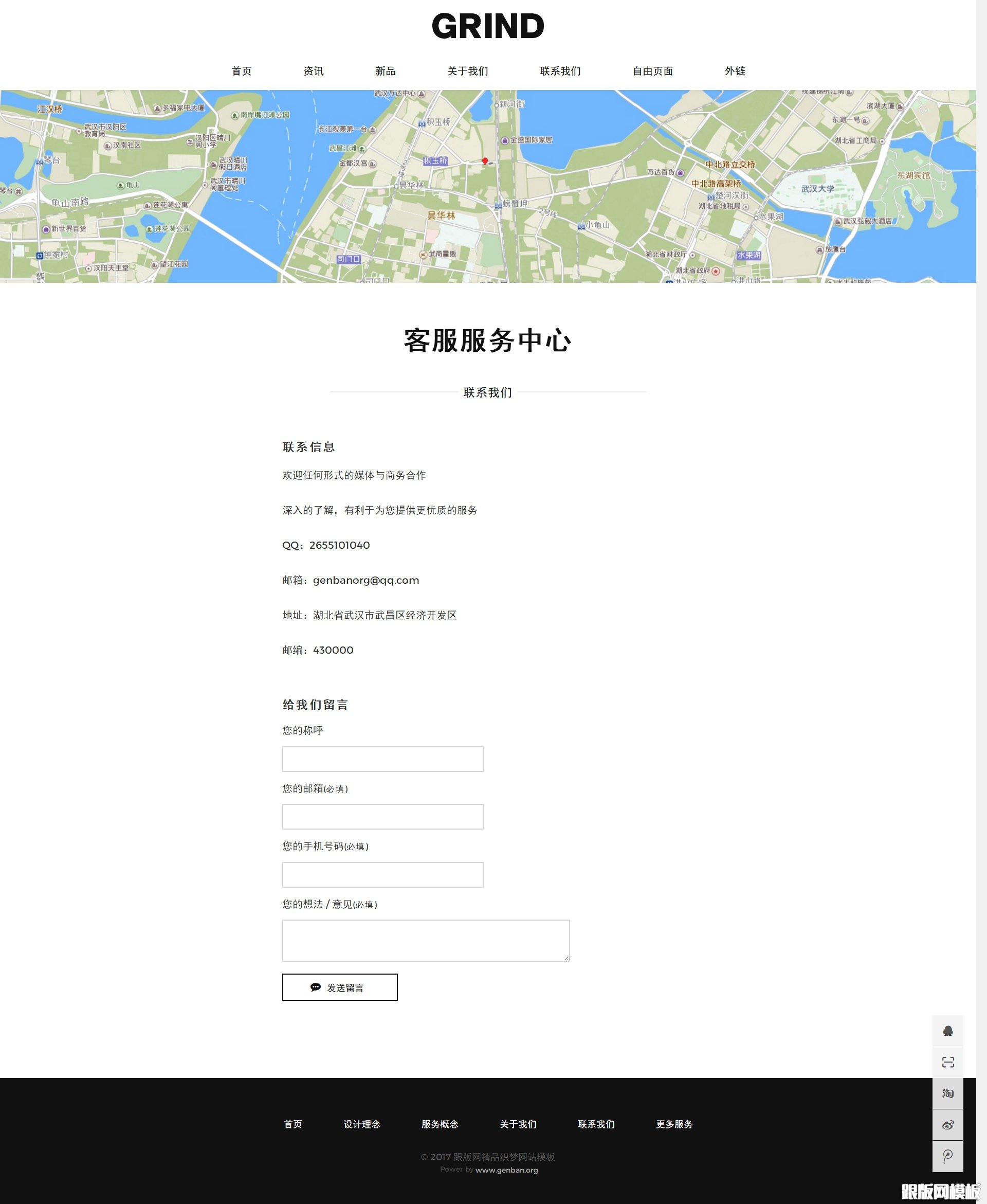Open the 关于我们 navigation item
The width and height of the screenshot is (987, 1204).
[467, 70]
